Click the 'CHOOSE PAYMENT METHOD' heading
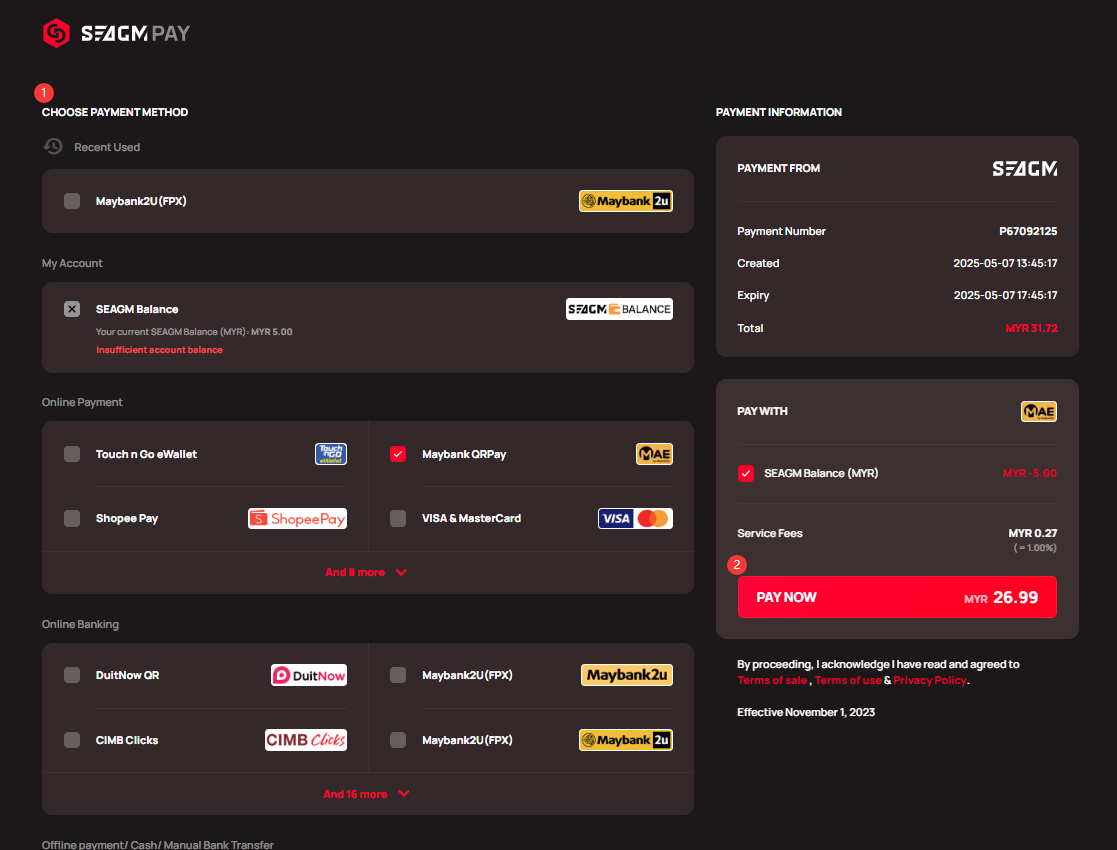 click(115, 113)
